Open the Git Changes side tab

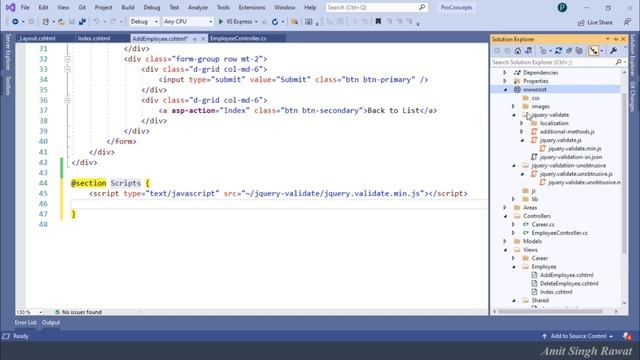[633, 97]
